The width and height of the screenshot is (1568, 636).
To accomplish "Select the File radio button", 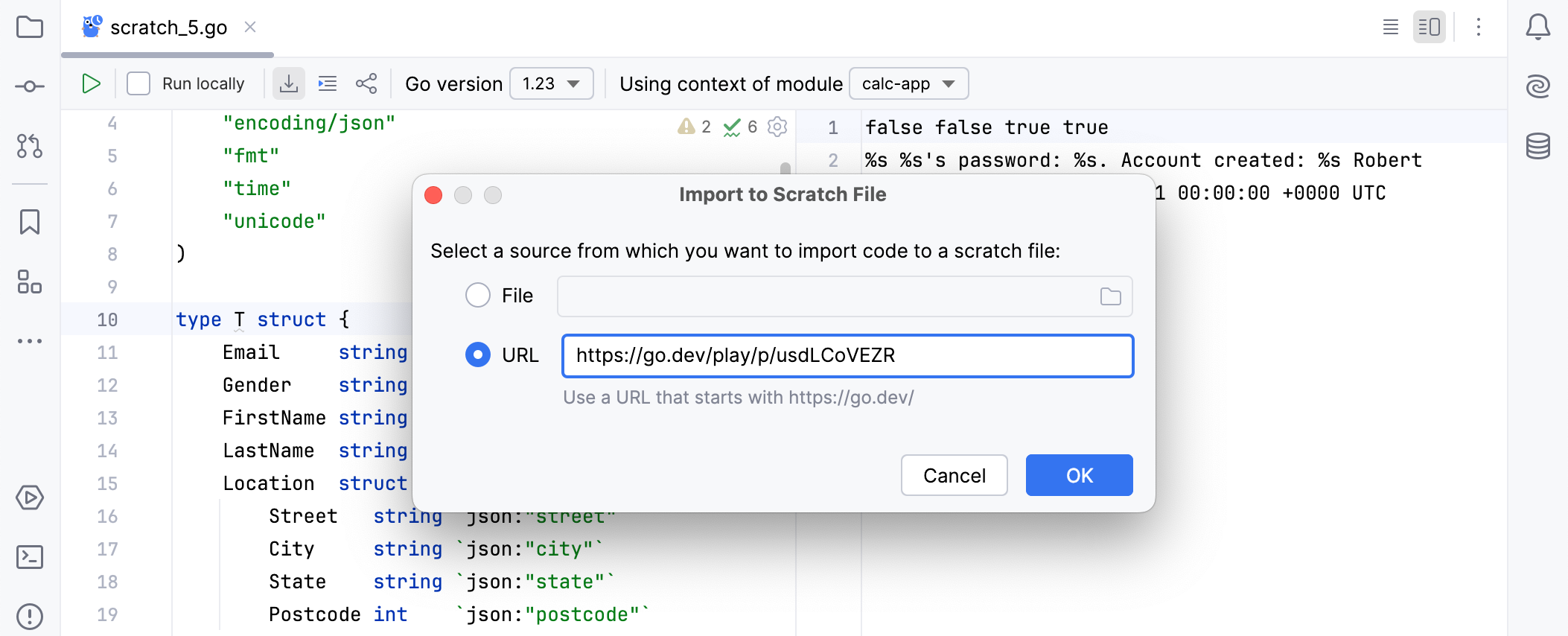I will pyautogui.click(x=478, y=296).
